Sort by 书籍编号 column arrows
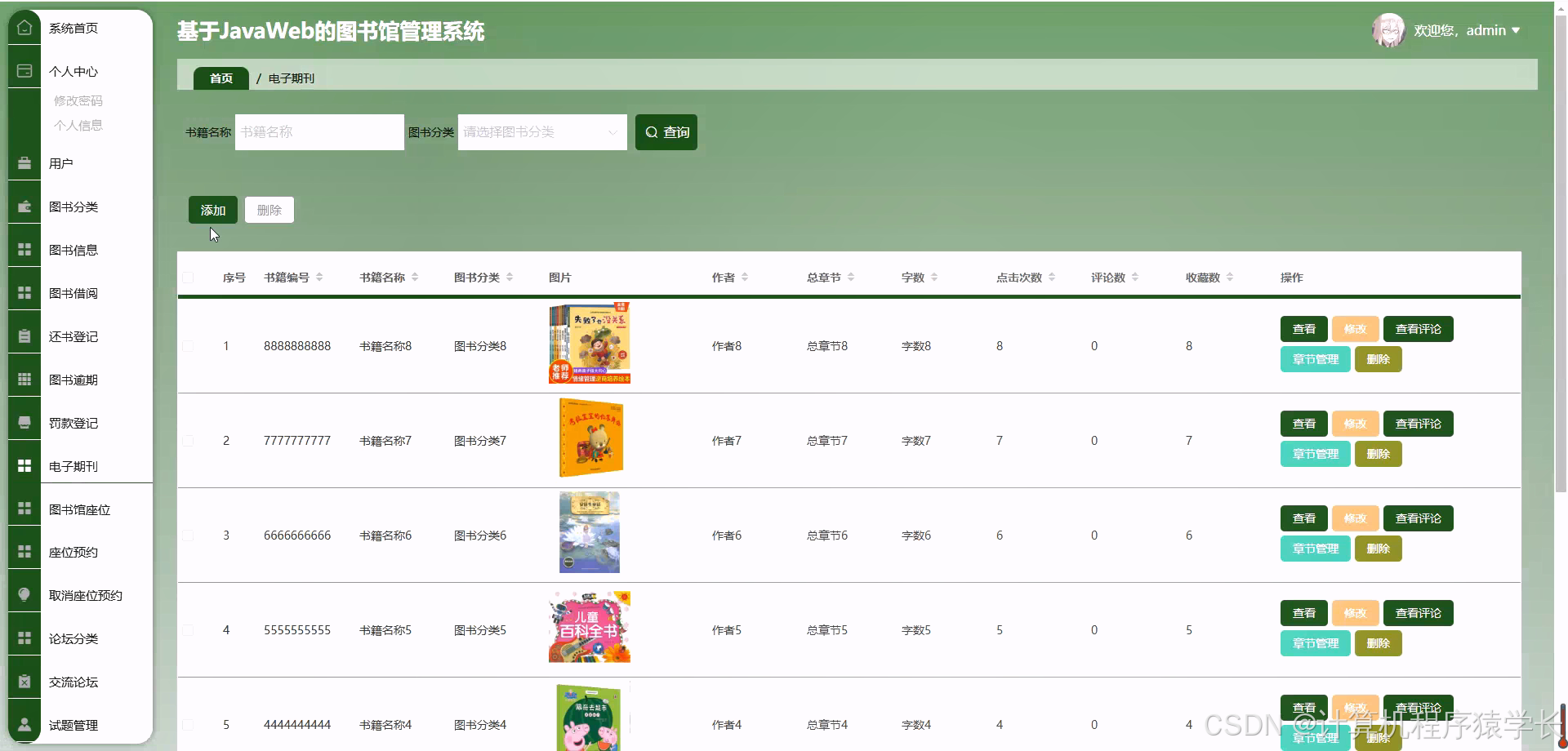The image size is (1568, 751). (x=319, y=278)
